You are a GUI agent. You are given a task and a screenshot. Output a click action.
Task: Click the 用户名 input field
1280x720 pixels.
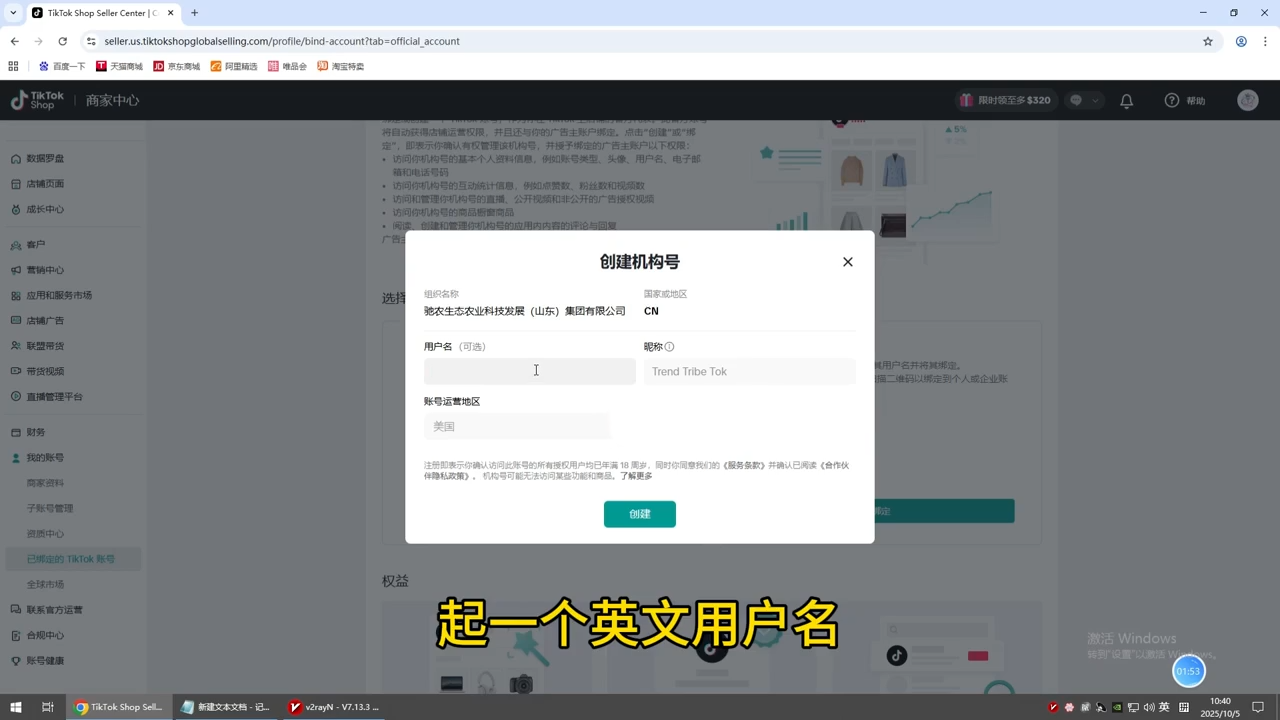529,371
